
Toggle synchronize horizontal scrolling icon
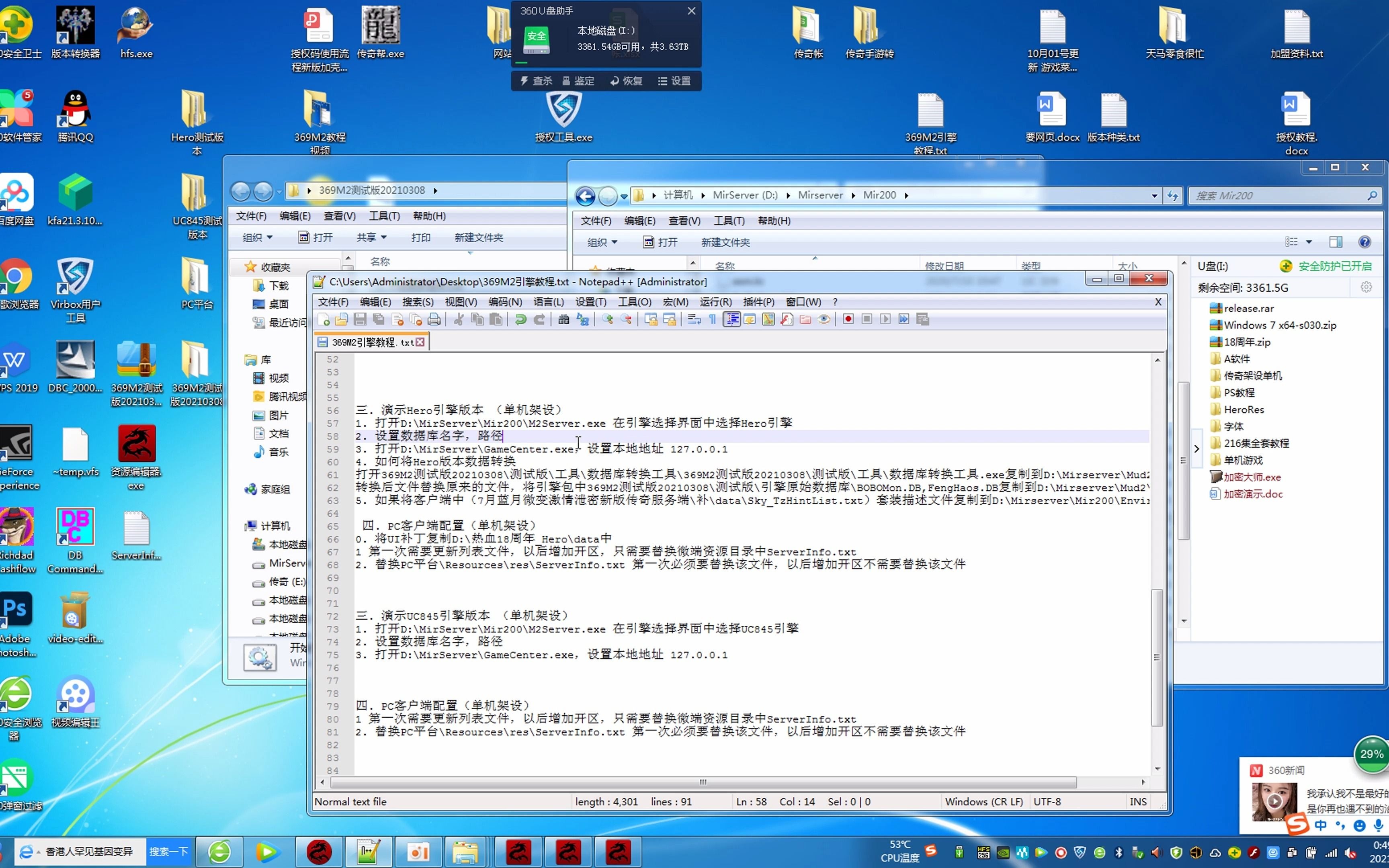click(x=669, y=319)
